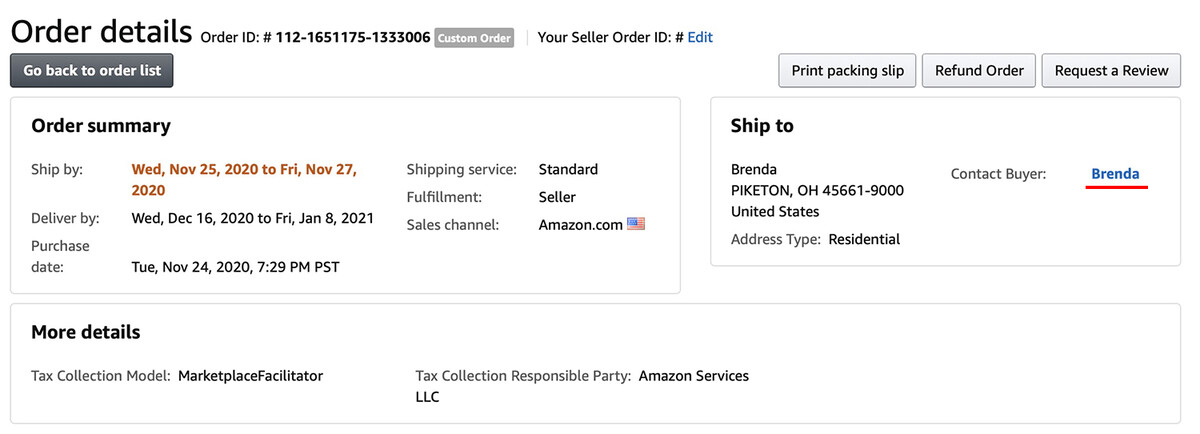Click the Order details page heading
1200x434 pixels.
[101, 30]
